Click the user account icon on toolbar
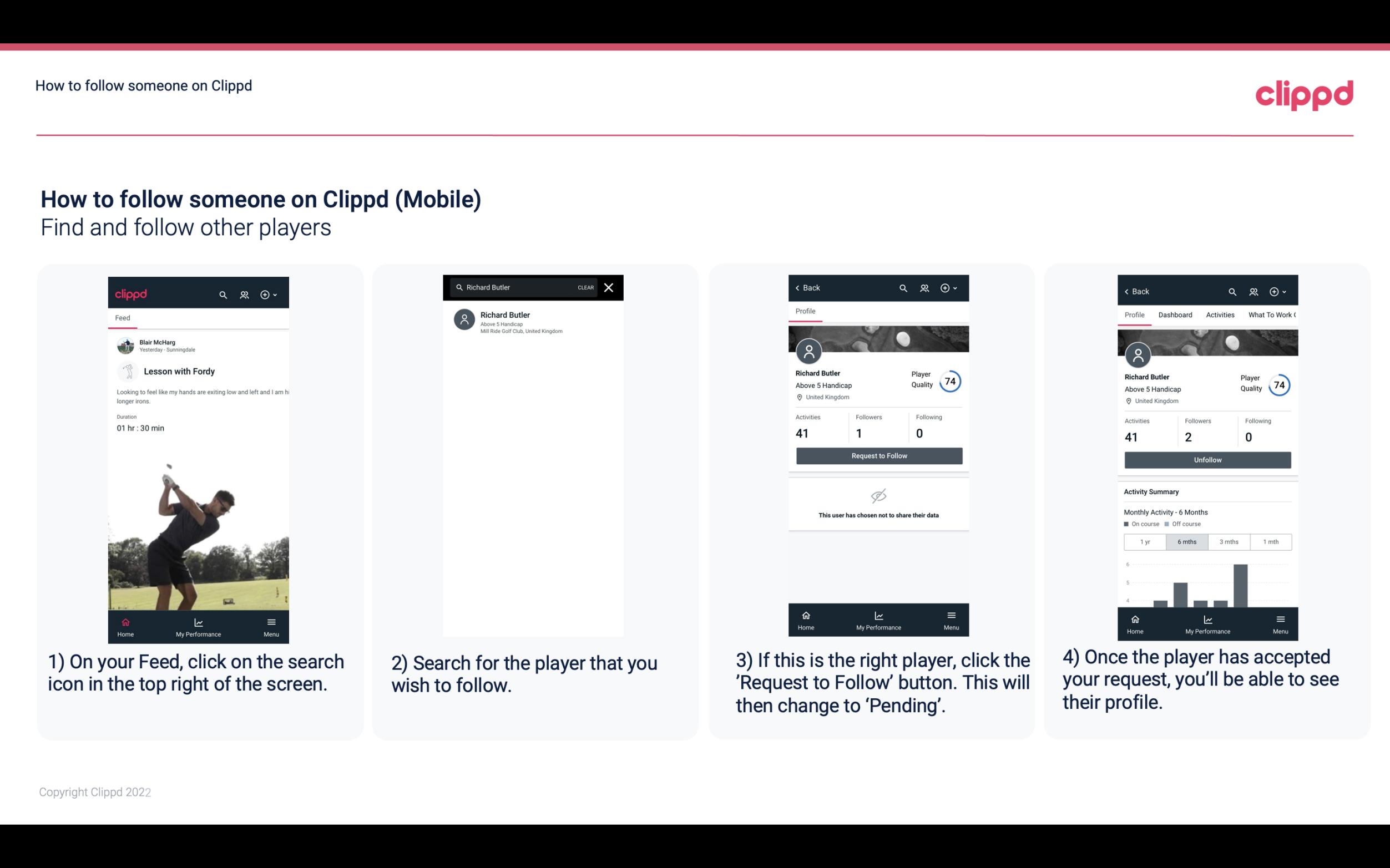The height and width of the screenshot is (868, 1390). coord(243,294)
